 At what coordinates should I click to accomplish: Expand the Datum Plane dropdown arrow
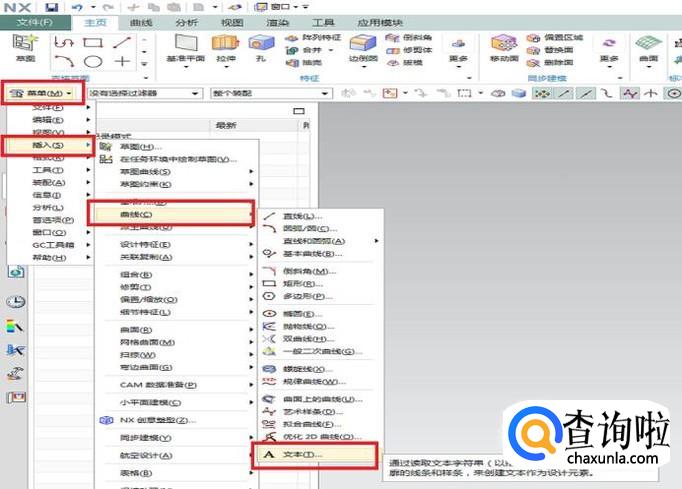pyautogui.click(x=186, y=67)
